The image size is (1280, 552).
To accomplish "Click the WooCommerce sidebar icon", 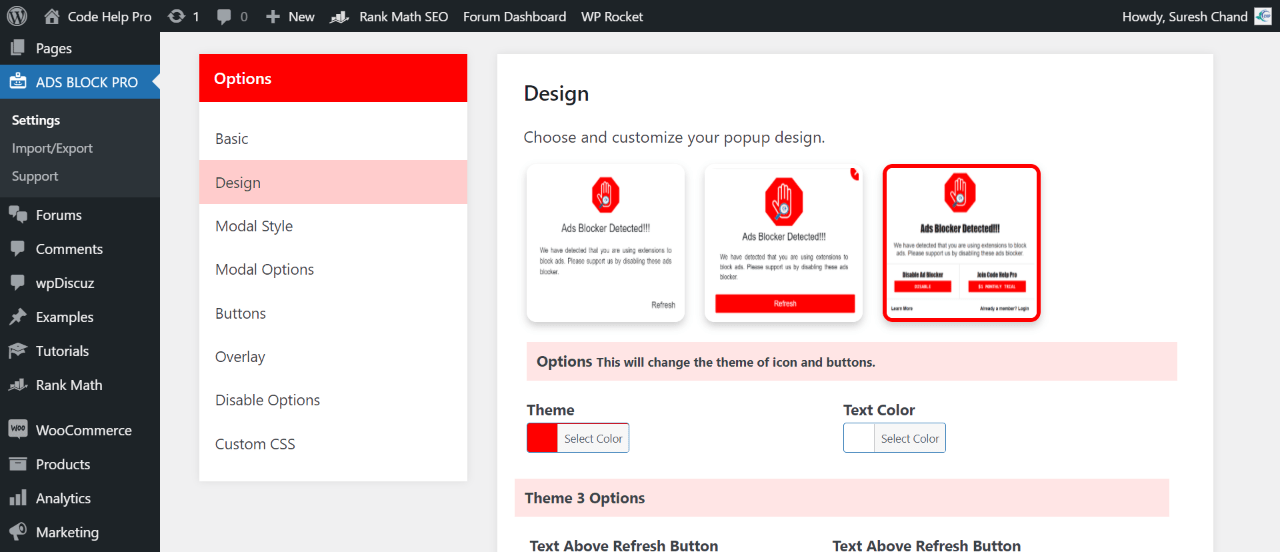I will [18, 430].
